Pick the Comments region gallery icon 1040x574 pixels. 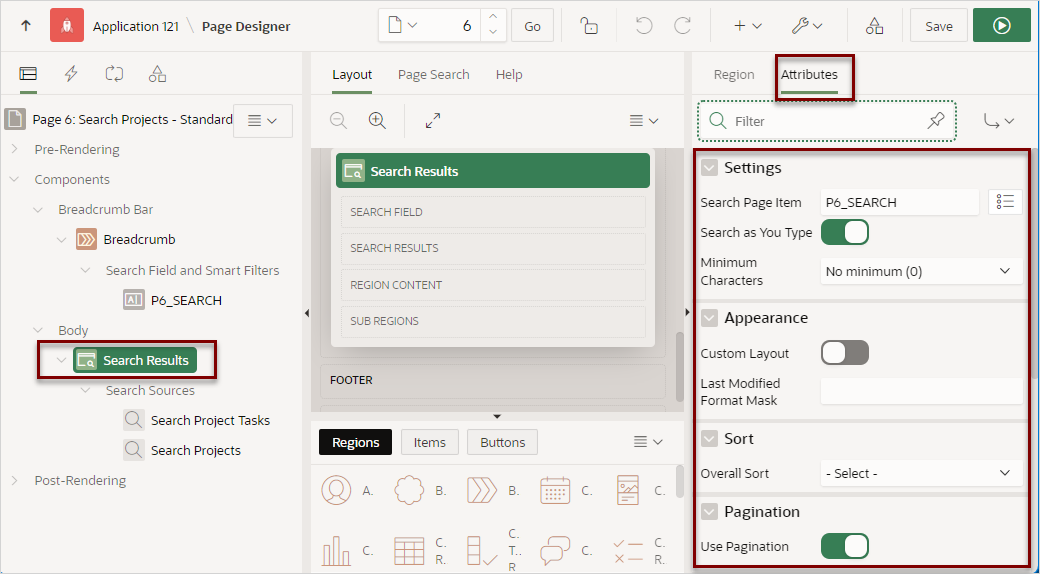point(555,550)
